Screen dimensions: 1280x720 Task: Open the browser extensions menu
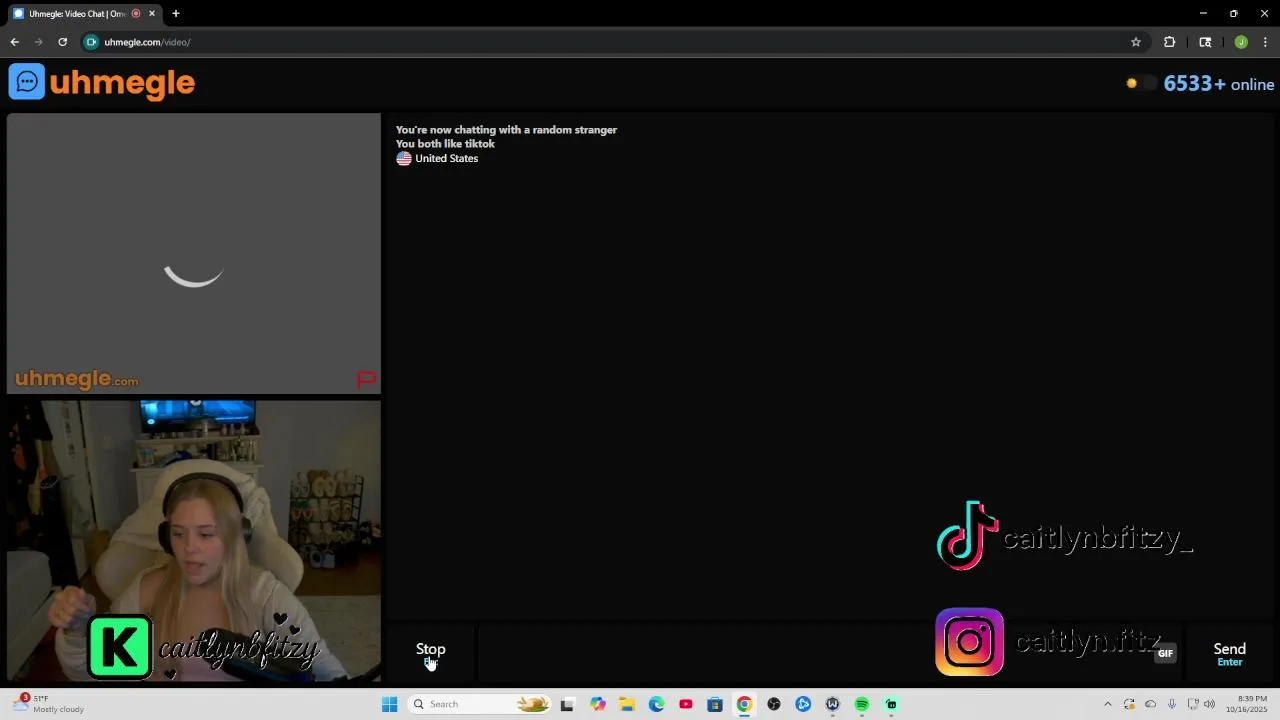(x=1169, y=42)
